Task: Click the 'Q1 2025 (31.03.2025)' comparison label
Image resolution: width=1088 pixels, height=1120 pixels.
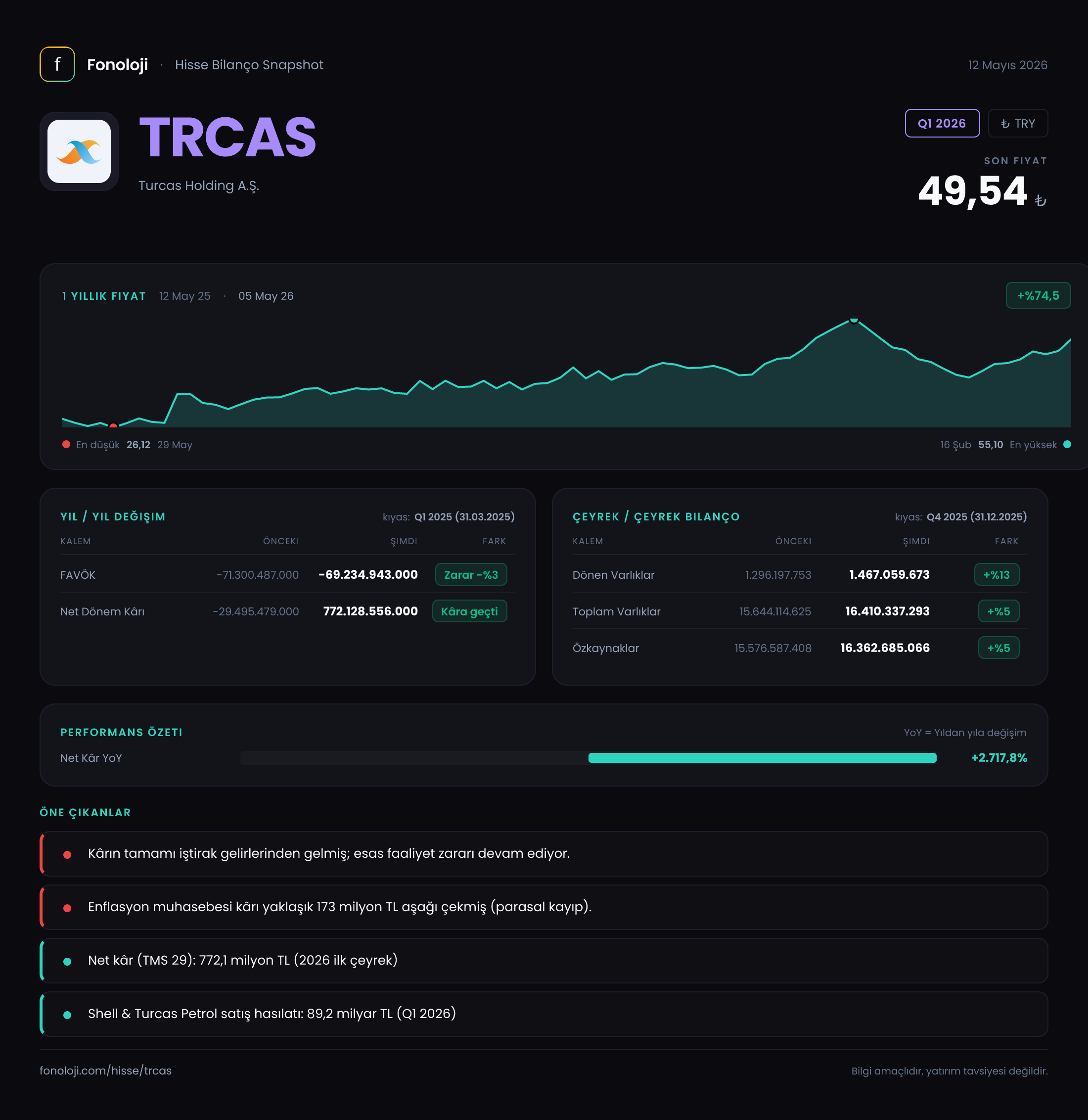Action: click(x=464, y=517)
